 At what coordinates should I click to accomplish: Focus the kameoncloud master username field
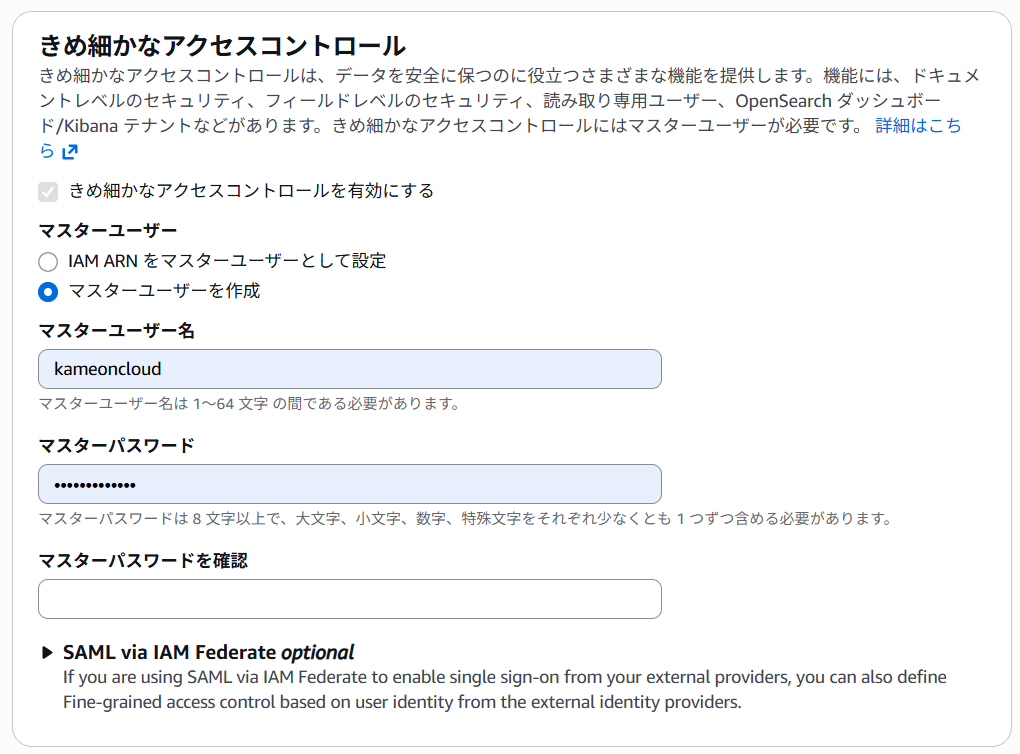pyautogui.click(x=350, y=369)
